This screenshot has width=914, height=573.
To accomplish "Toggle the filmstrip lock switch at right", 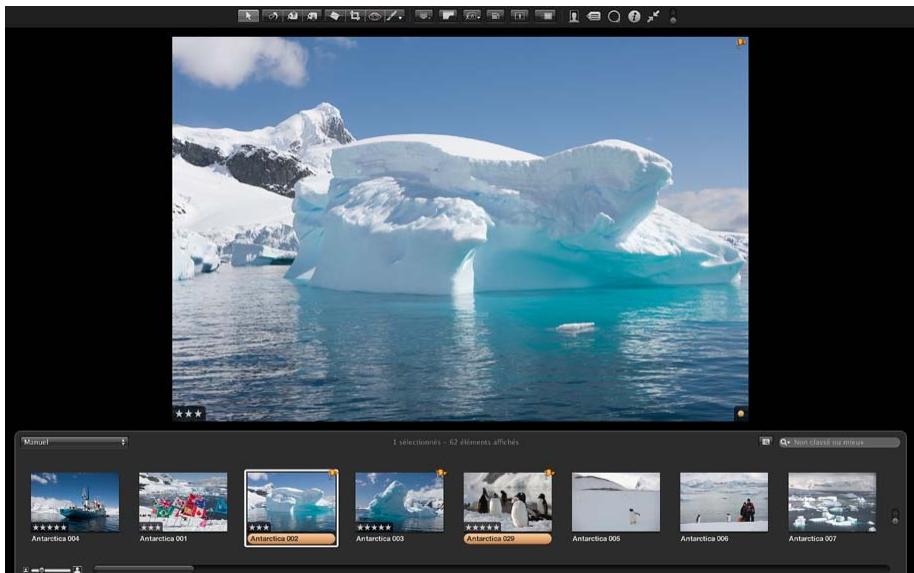I will pos(895,516).
